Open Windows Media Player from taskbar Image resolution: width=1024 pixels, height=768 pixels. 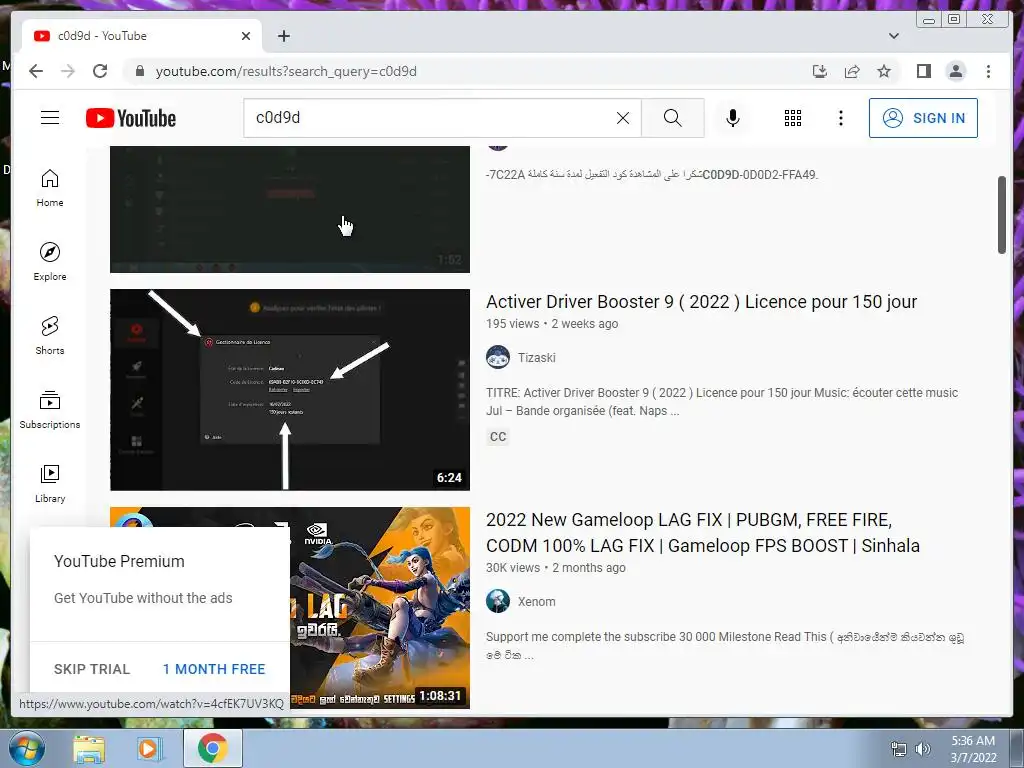pyautogui.click(x=149, y=748)
